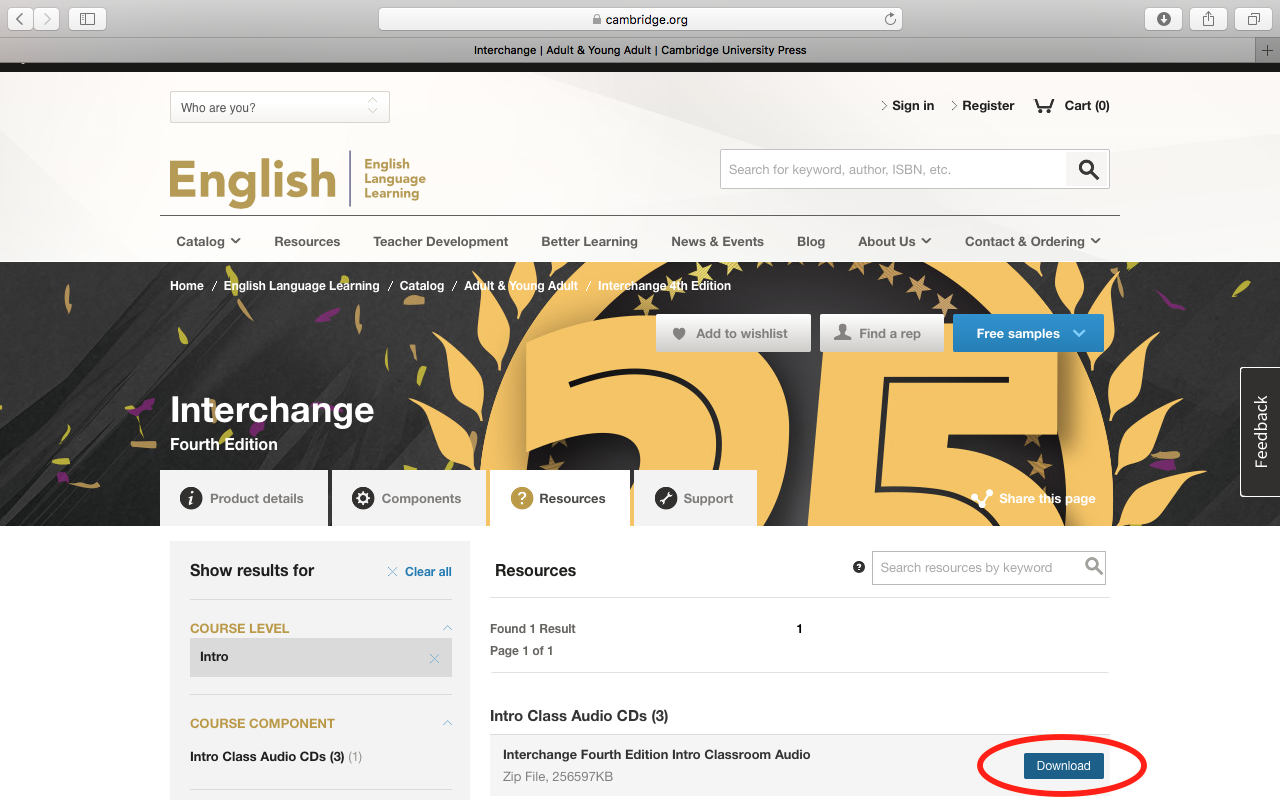1280x800 pixels.
Task: Open Interchange Fourth Edition Intro Classroom Audio
Action: [656, 755]
